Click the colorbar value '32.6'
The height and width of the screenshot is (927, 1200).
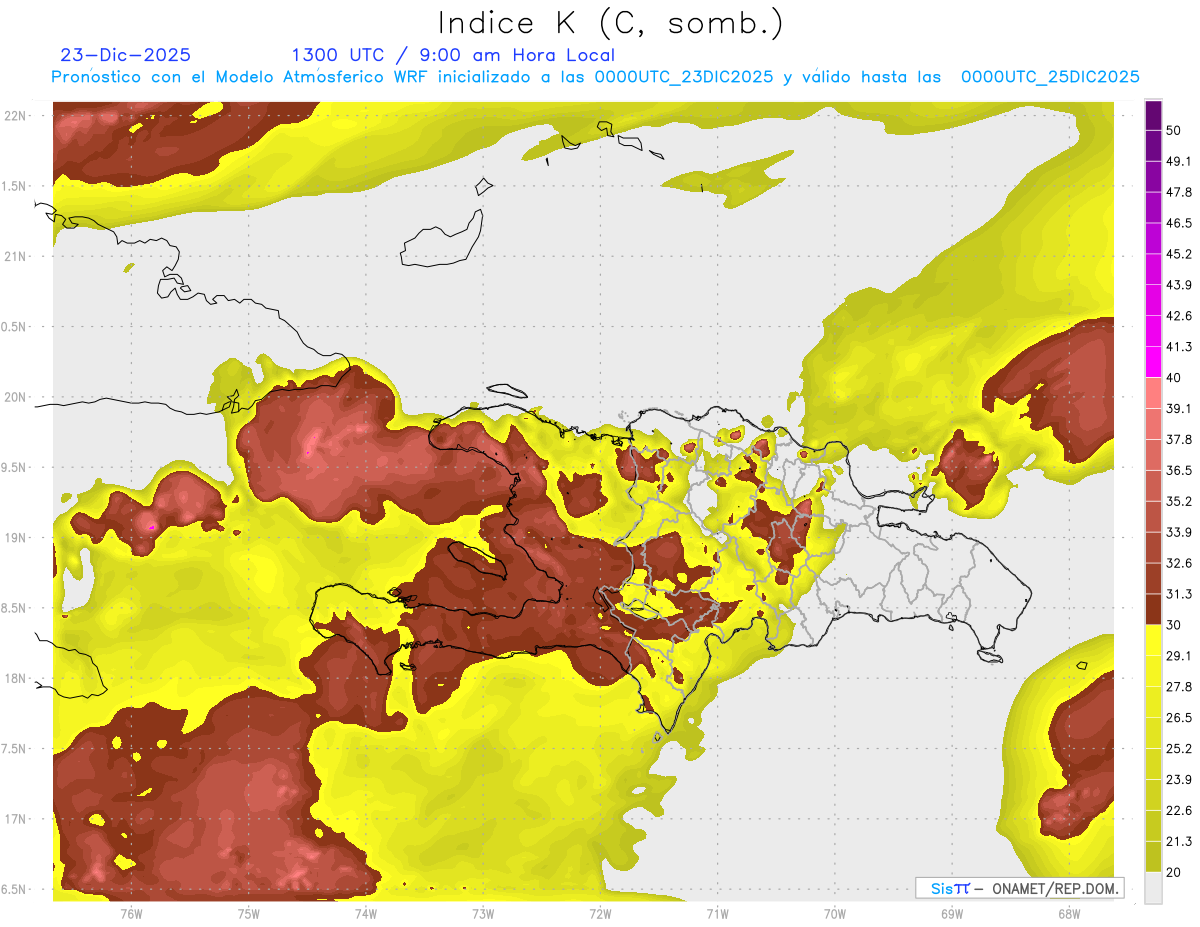pos(1179,563)
